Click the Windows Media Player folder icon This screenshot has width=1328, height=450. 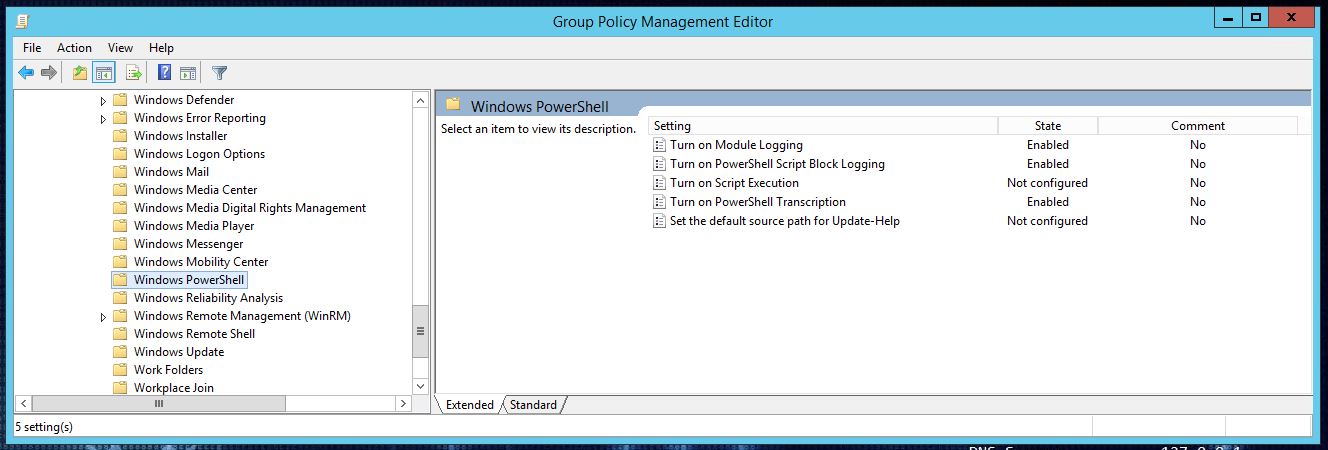tap(120, 226)
